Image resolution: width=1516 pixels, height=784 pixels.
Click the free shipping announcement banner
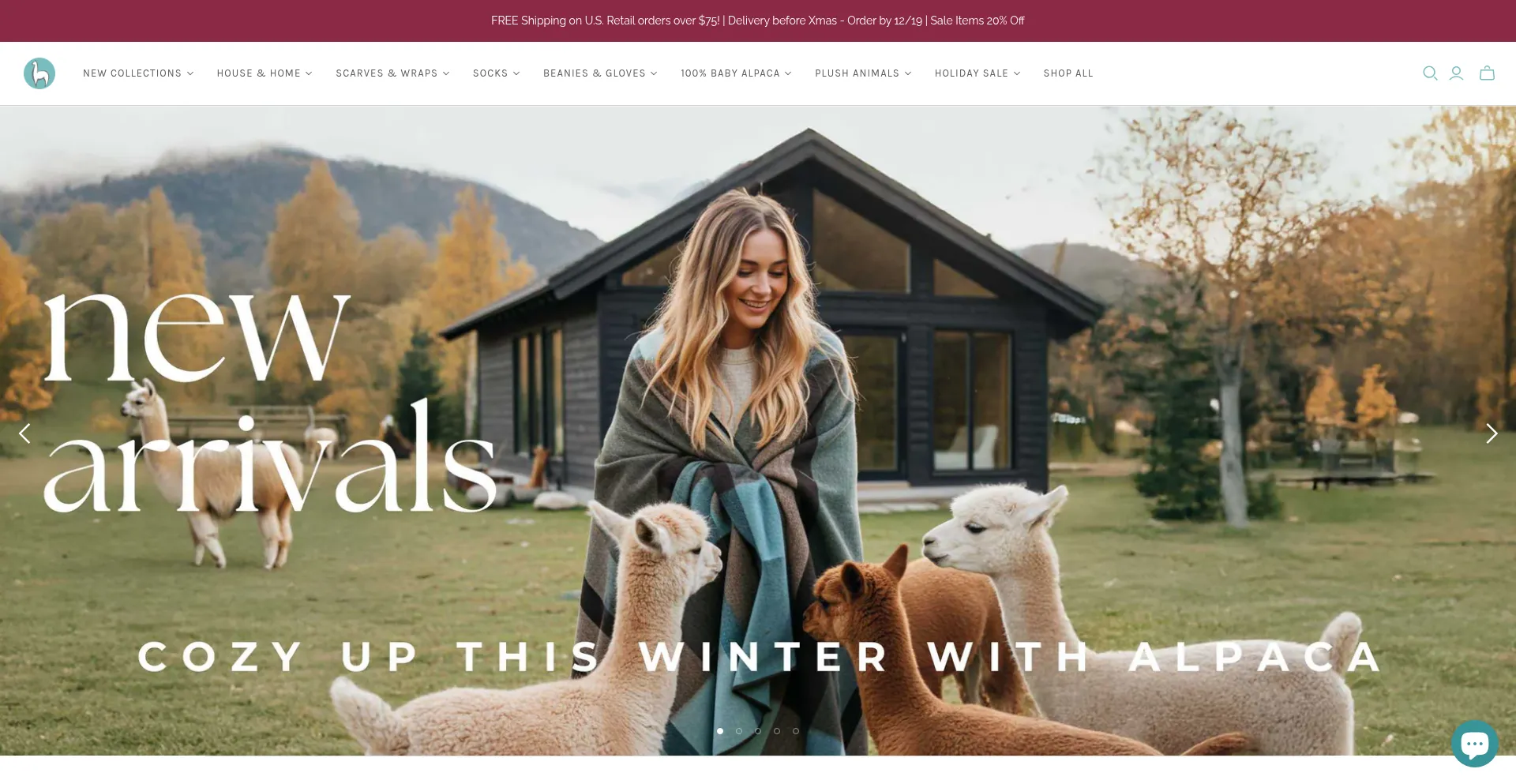coord(758,21)
